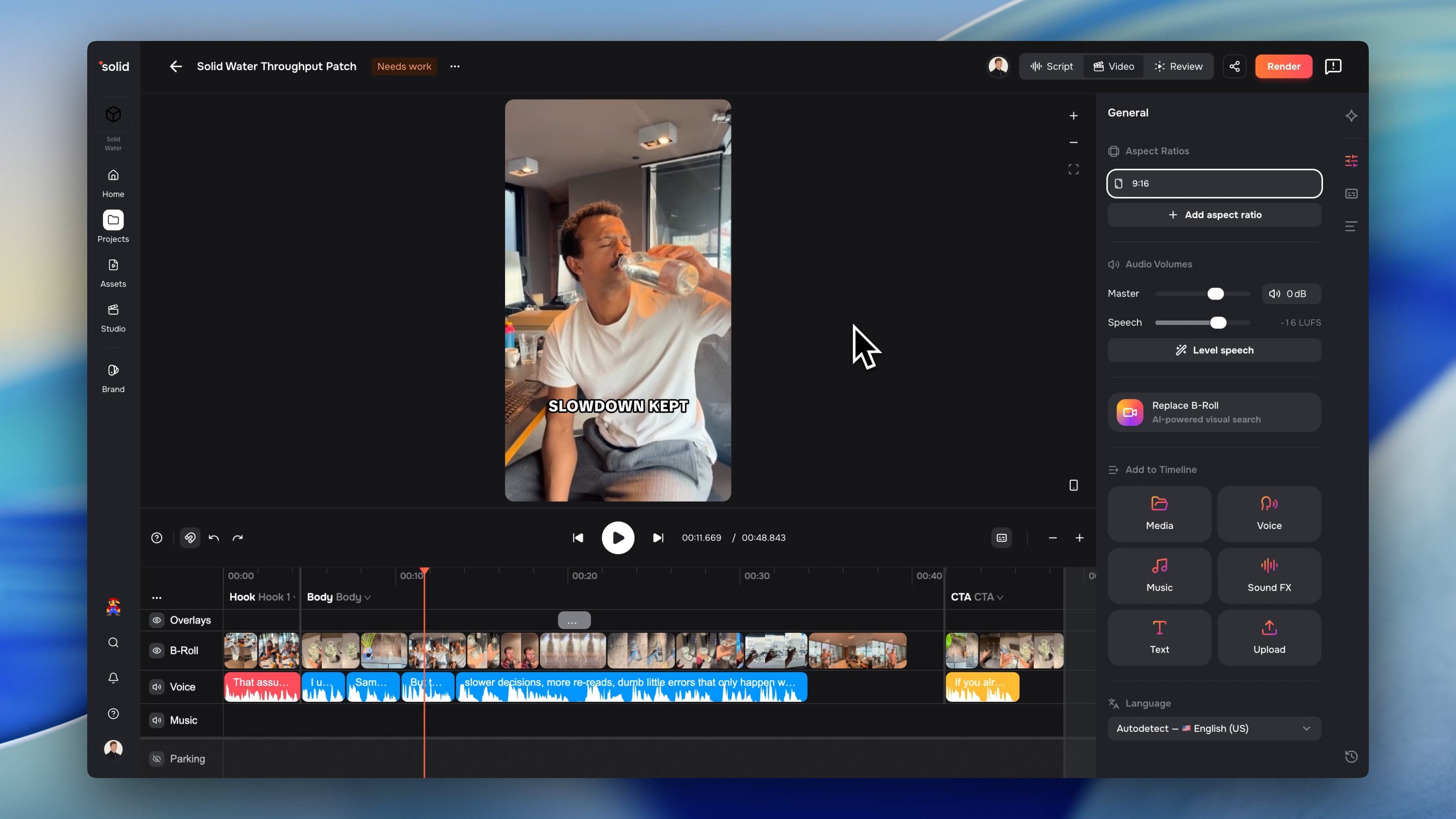Select the 9:16 aspect ratio field

(1214, 183)
